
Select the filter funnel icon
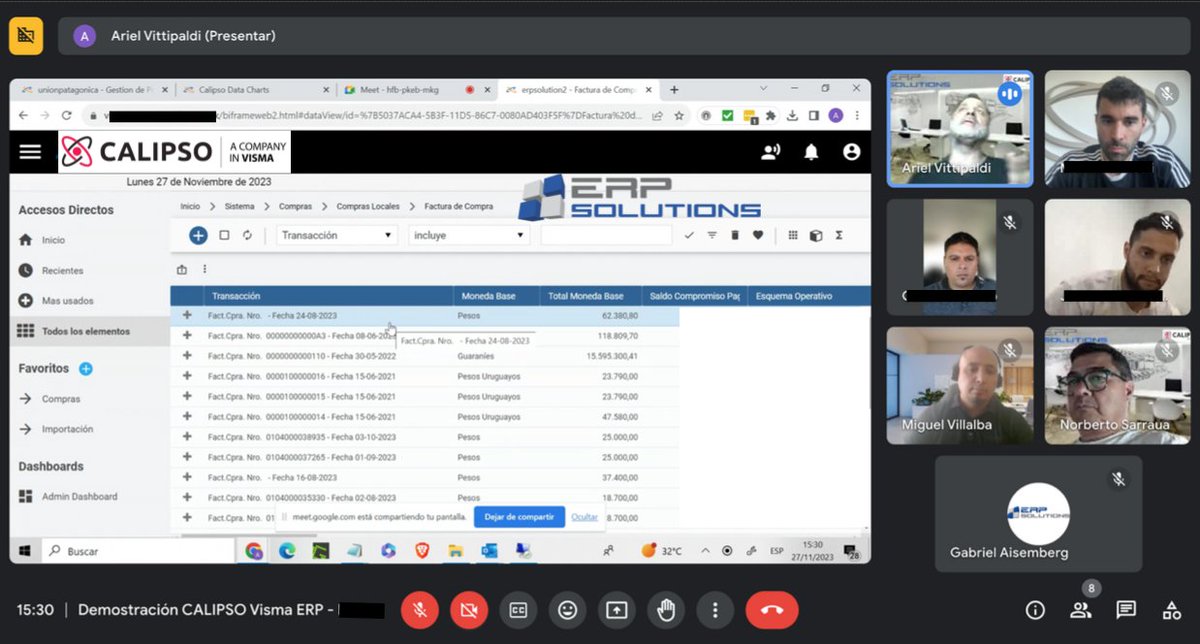[x=712, y=235]
